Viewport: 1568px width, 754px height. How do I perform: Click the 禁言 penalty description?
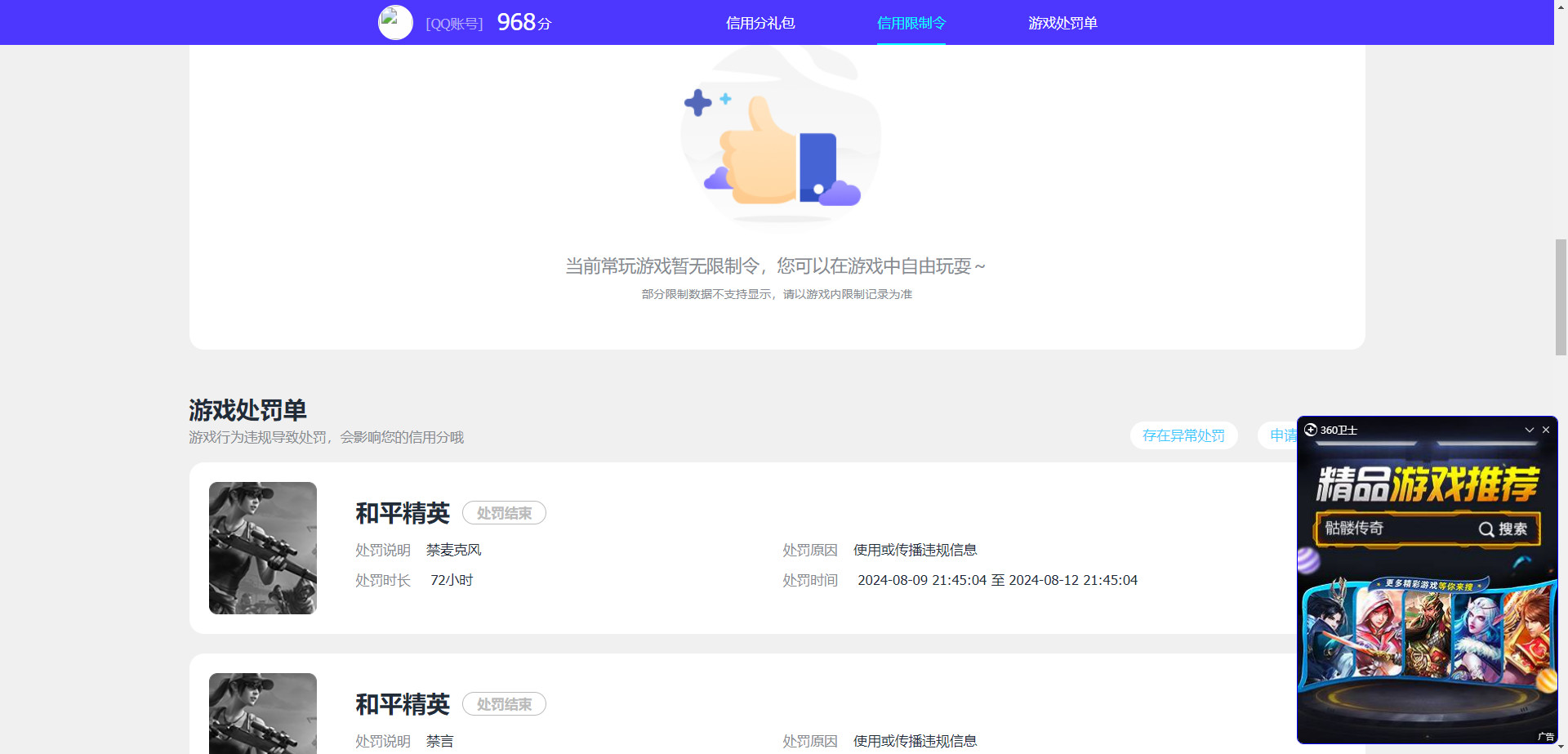[439, 741]
